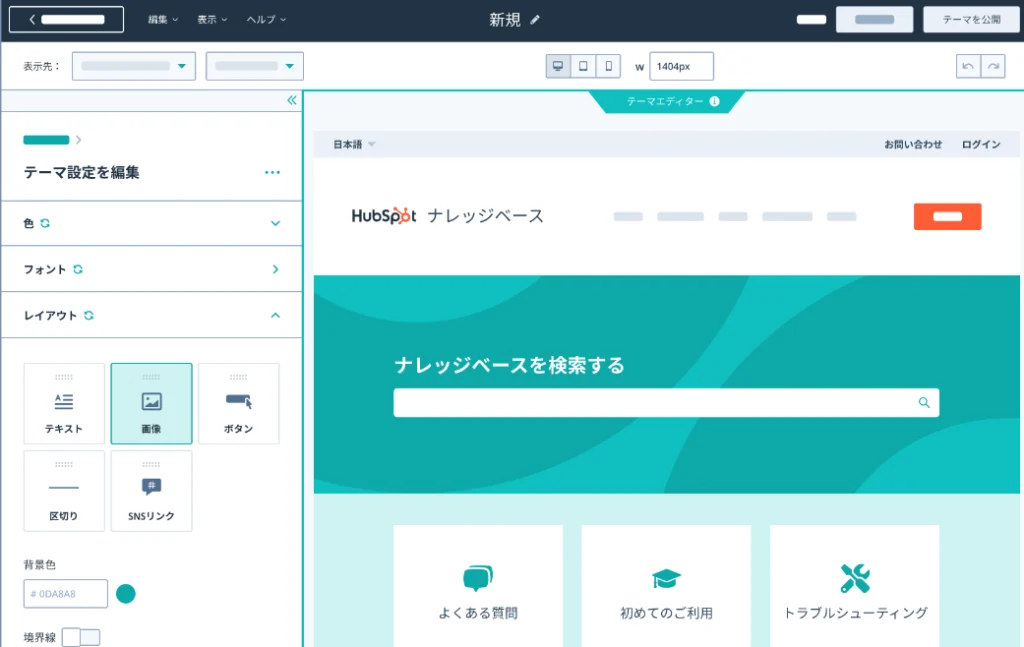Click the magnifier search icon

coord(924,403)
